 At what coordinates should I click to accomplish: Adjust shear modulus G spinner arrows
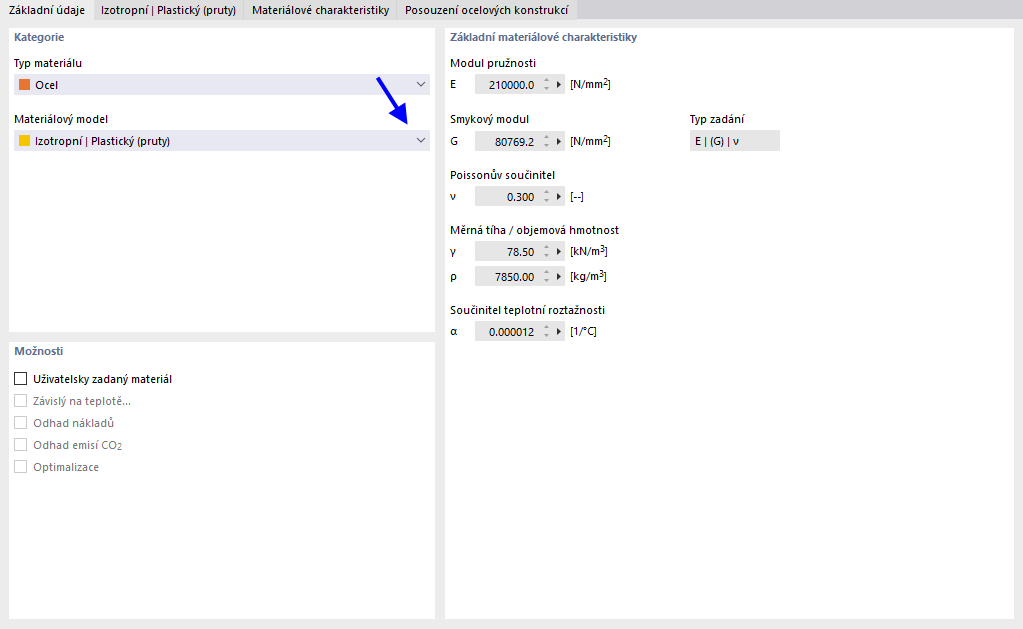click(x=547, y=141)
